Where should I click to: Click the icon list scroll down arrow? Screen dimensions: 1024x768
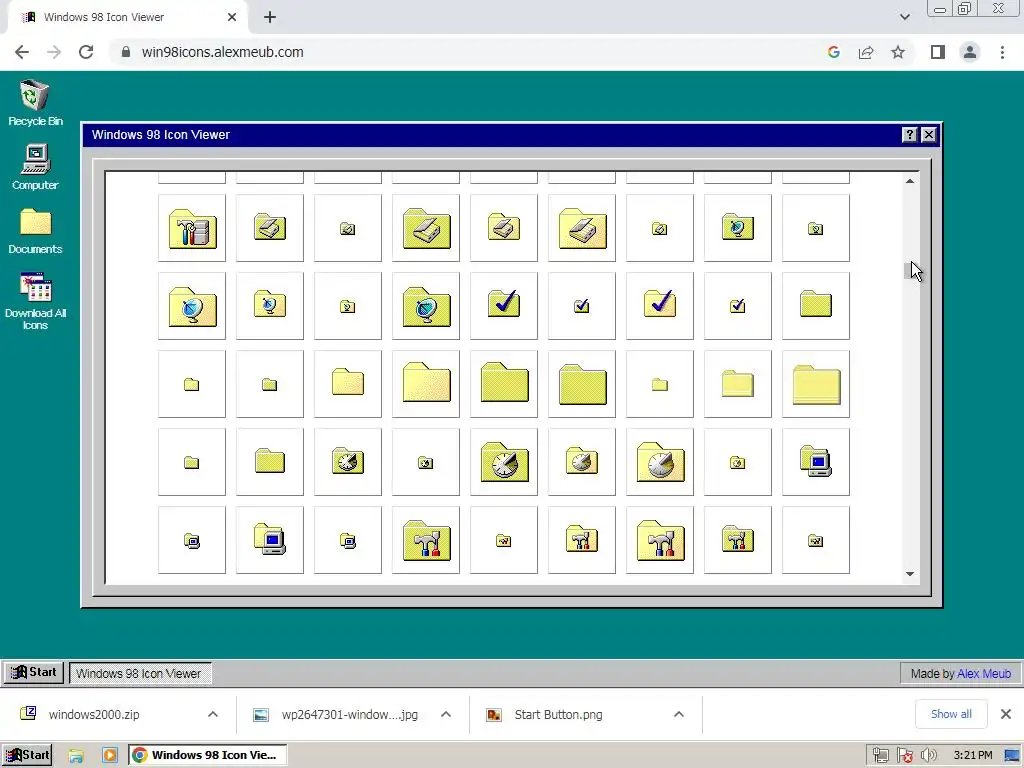(910, 574)
